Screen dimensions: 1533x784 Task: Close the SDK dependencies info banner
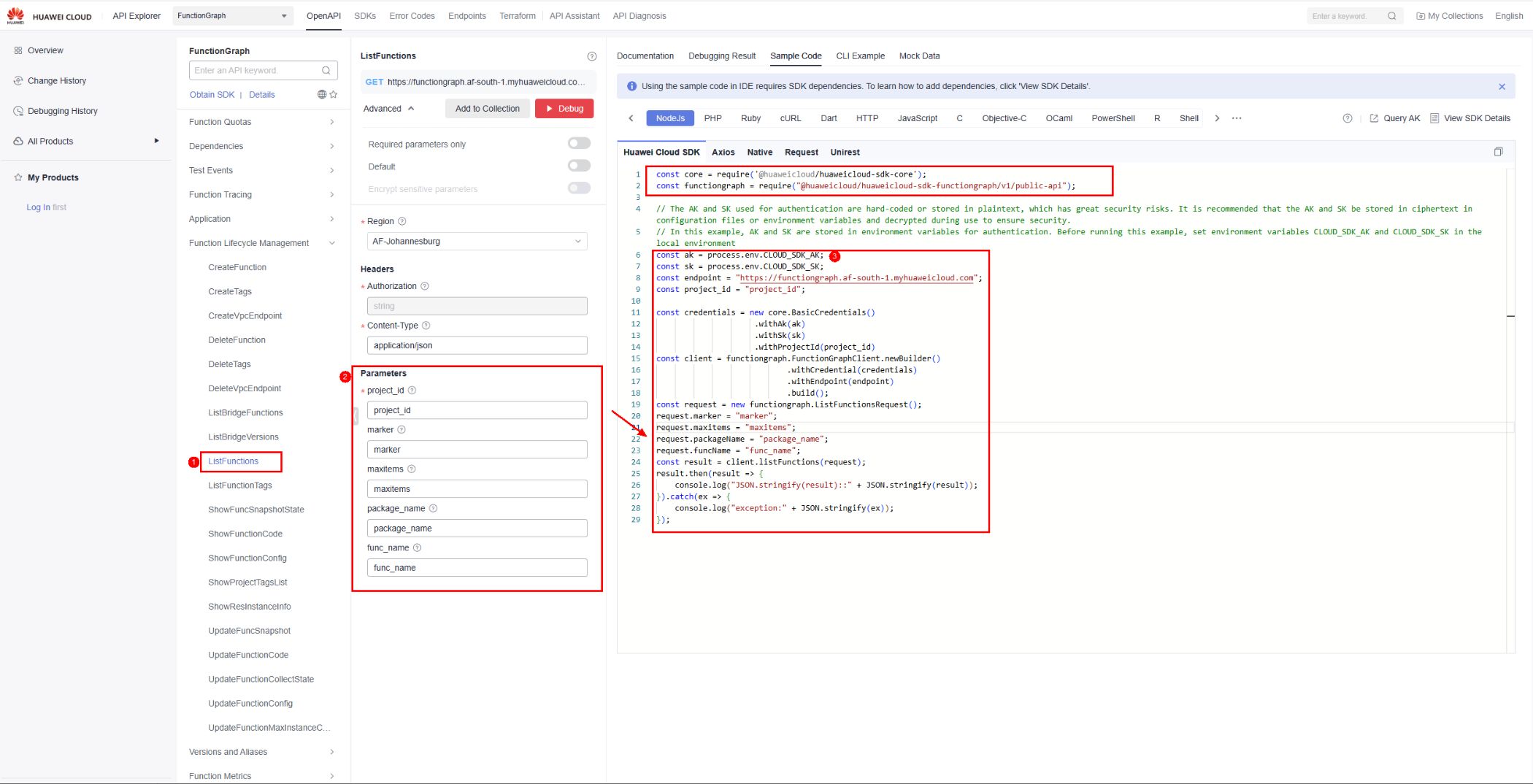pos(1502,87)
